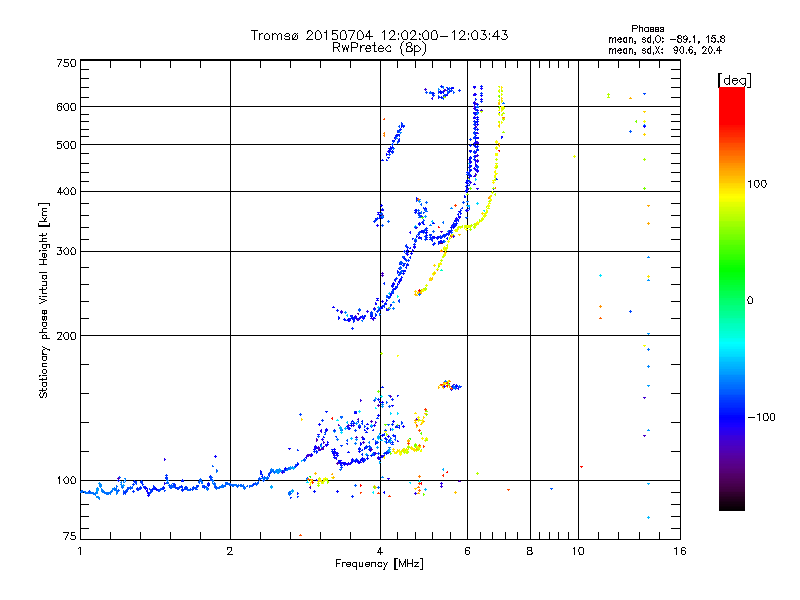The width and height of the screenshot is (800, 600).
Task: Click the blue point cluster above 600 km
Action: point(443,92)
